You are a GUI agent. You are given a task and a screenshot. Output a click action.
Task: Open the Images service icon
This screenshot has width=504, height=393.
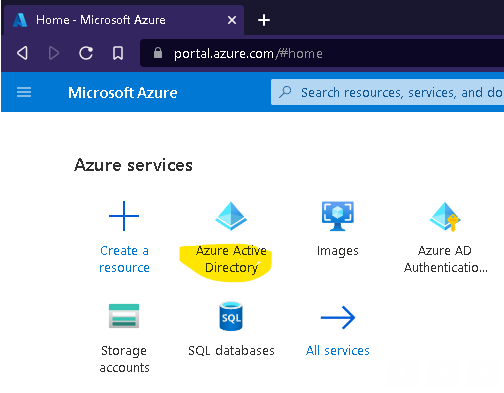338,216
